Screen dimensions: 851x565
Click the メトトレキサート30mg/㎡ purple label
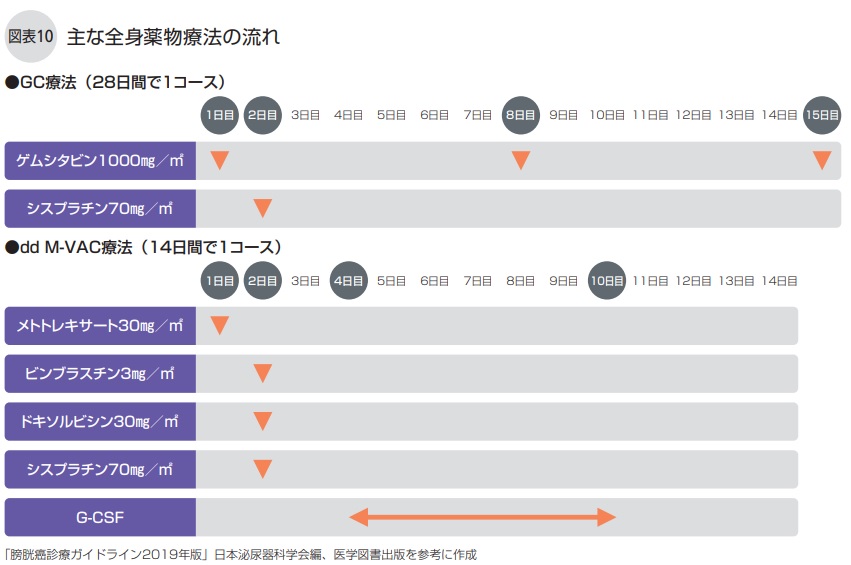click(x=100, y=325)
